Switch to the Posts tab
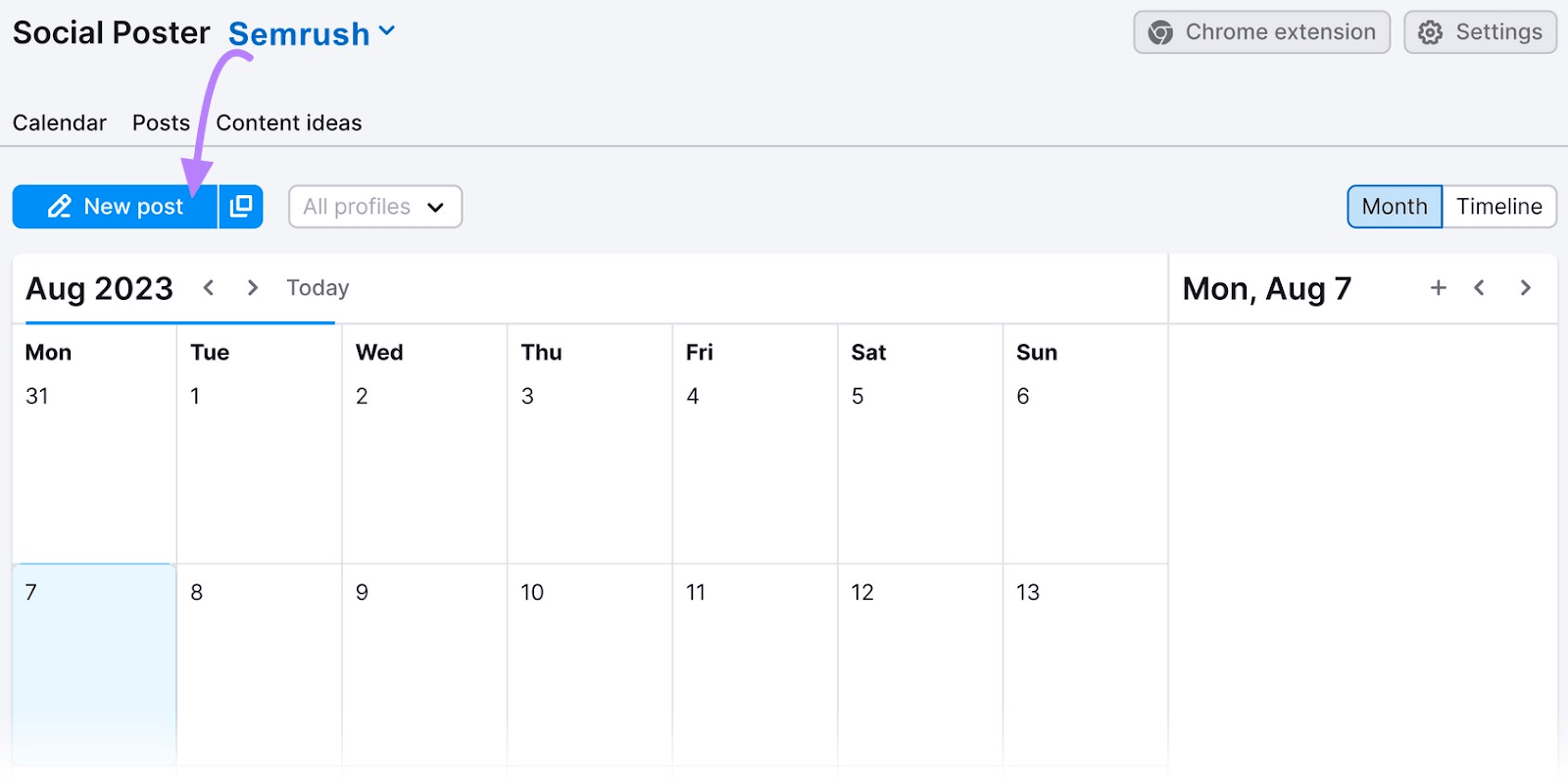The height and width of the screenshot is (783, 1568). tap(160, 122)
